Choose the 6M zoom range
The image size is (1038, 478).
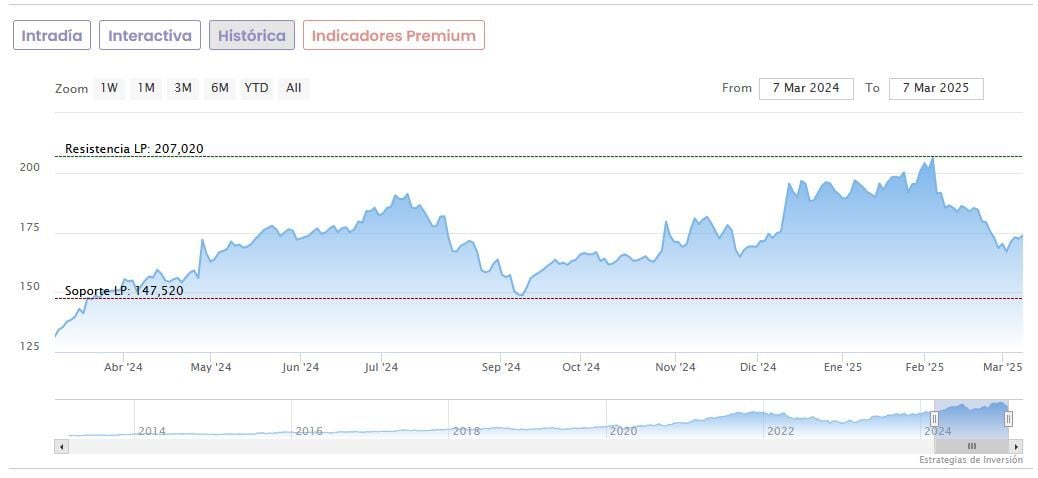[x=220, y=88]
